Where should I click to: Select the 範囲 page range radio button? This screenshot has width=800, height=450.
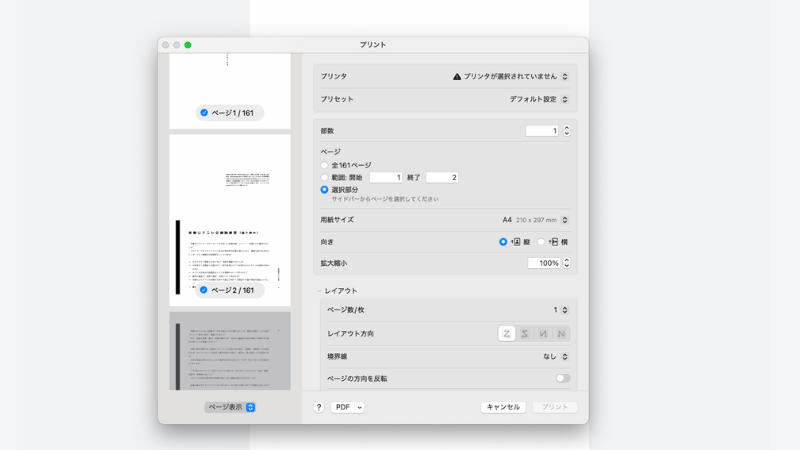(x=324, y=177)
